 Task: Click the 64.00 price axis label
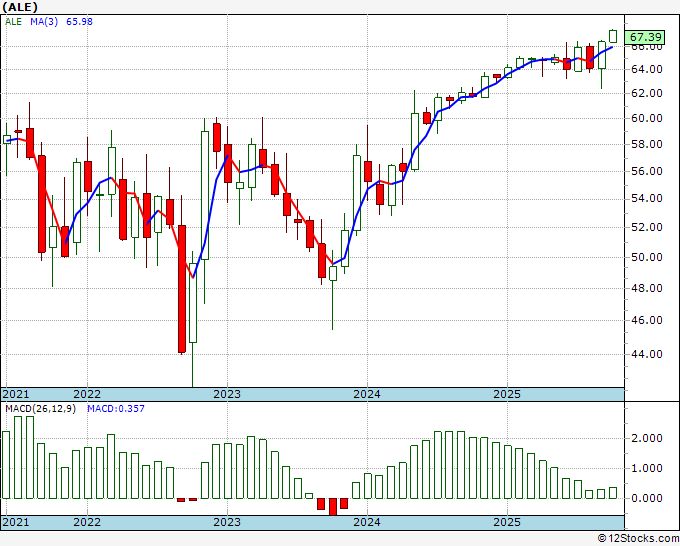click(647, 69)
